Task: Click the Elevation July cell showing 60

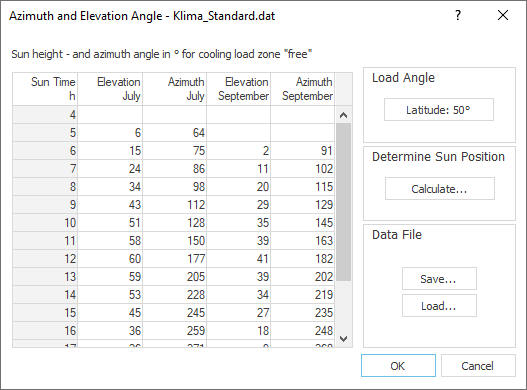Action: 110,259
